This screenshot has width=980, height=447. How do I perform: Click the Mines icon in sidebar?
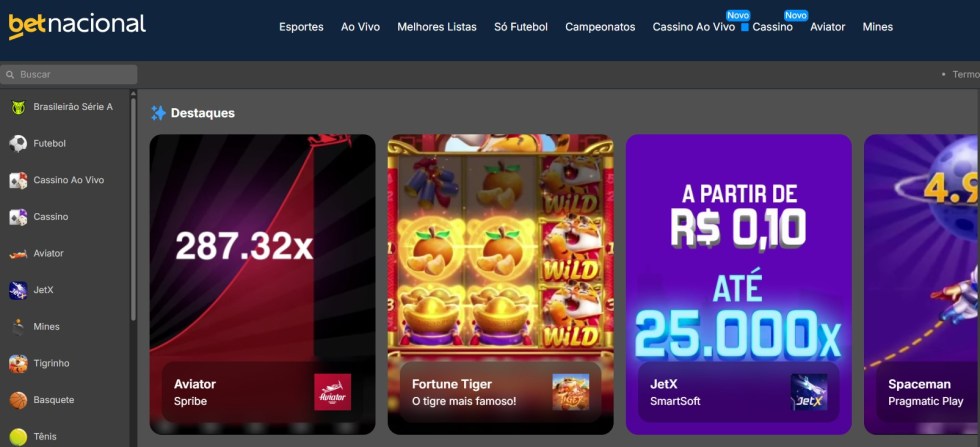(x=18, y=327)
